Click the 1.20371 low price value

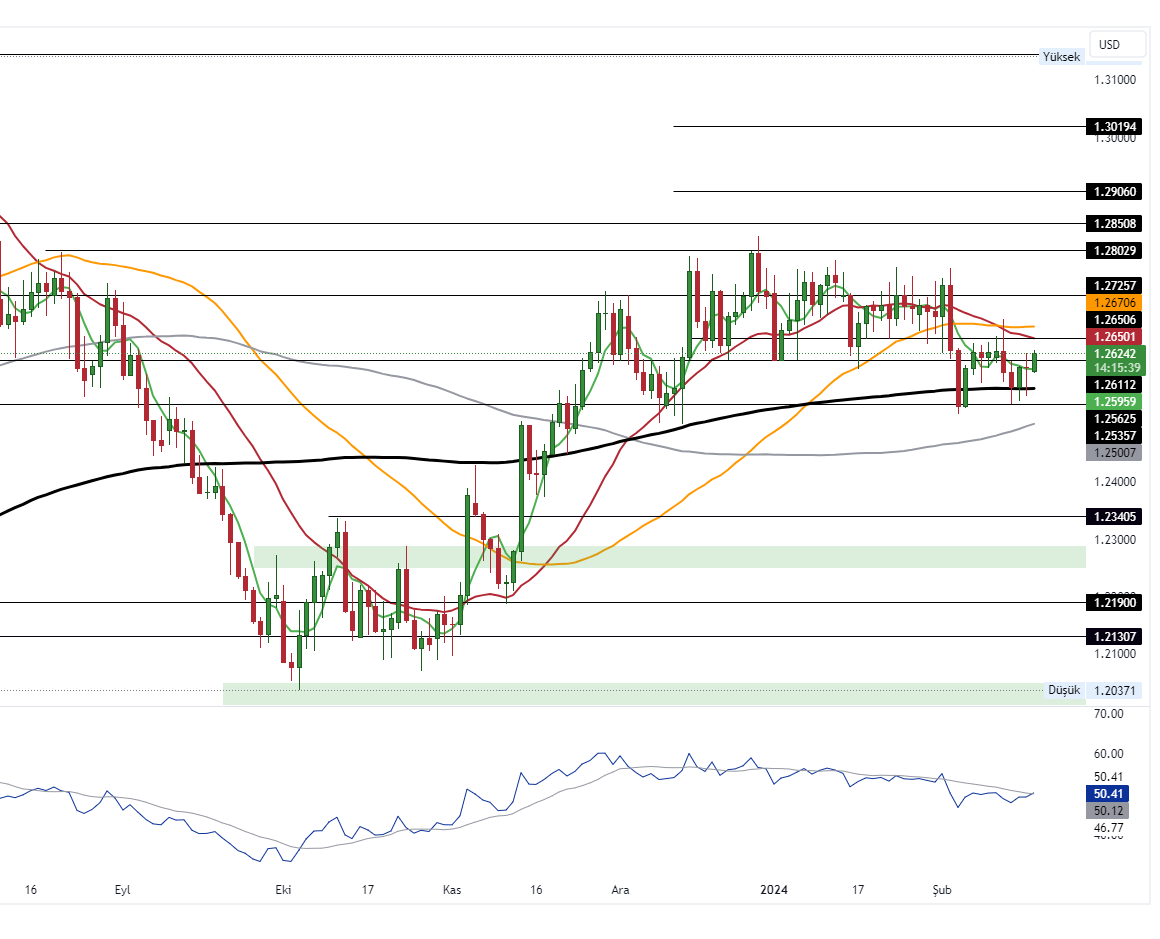[1114, 690]
